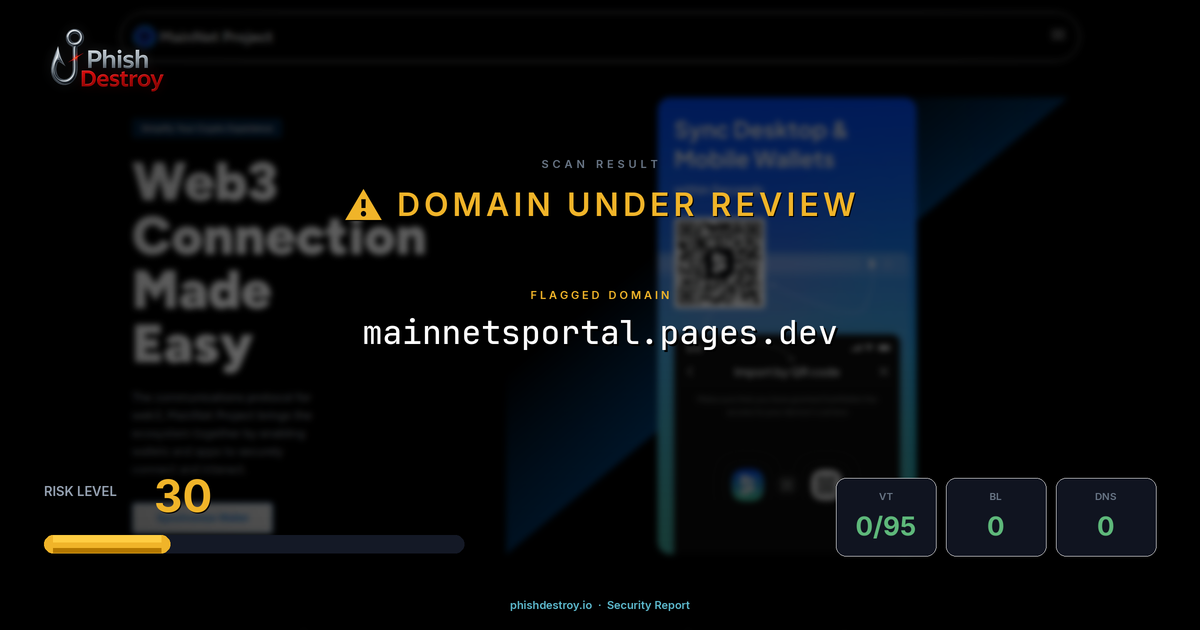
Task: Open the Security Report link
Action: pos(648,605)
